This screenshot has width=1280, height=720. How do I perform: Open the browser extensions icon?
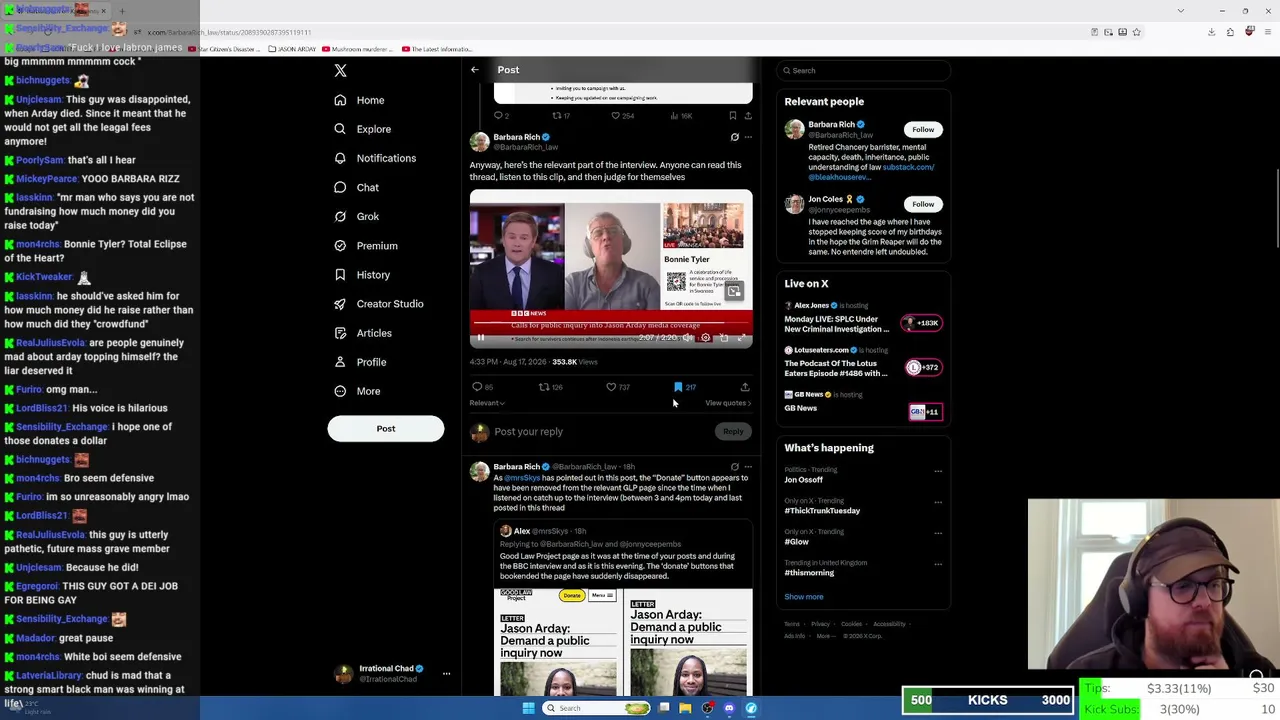pos(1230,32)
